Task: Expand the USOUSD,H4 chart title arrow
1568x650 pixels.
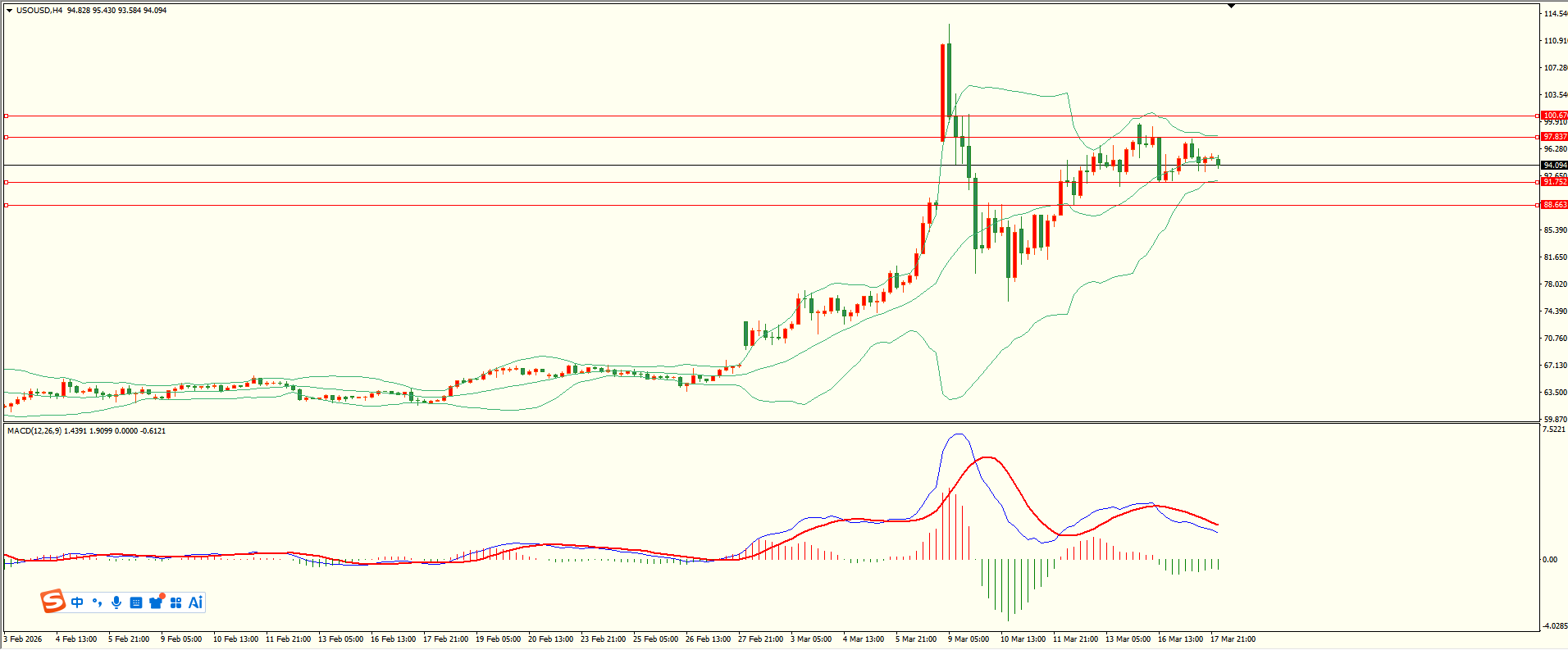Action: [9, 11]
